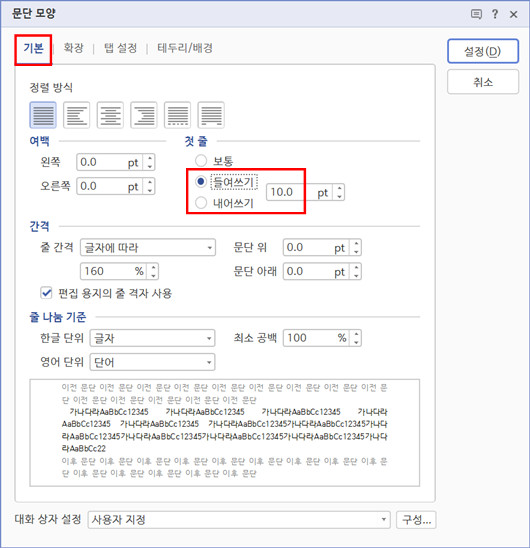The width and height of the screenshot is (530, 548).
Task: Open the 줄 간격 글자에 따라 dropdown
Action: 148,248
